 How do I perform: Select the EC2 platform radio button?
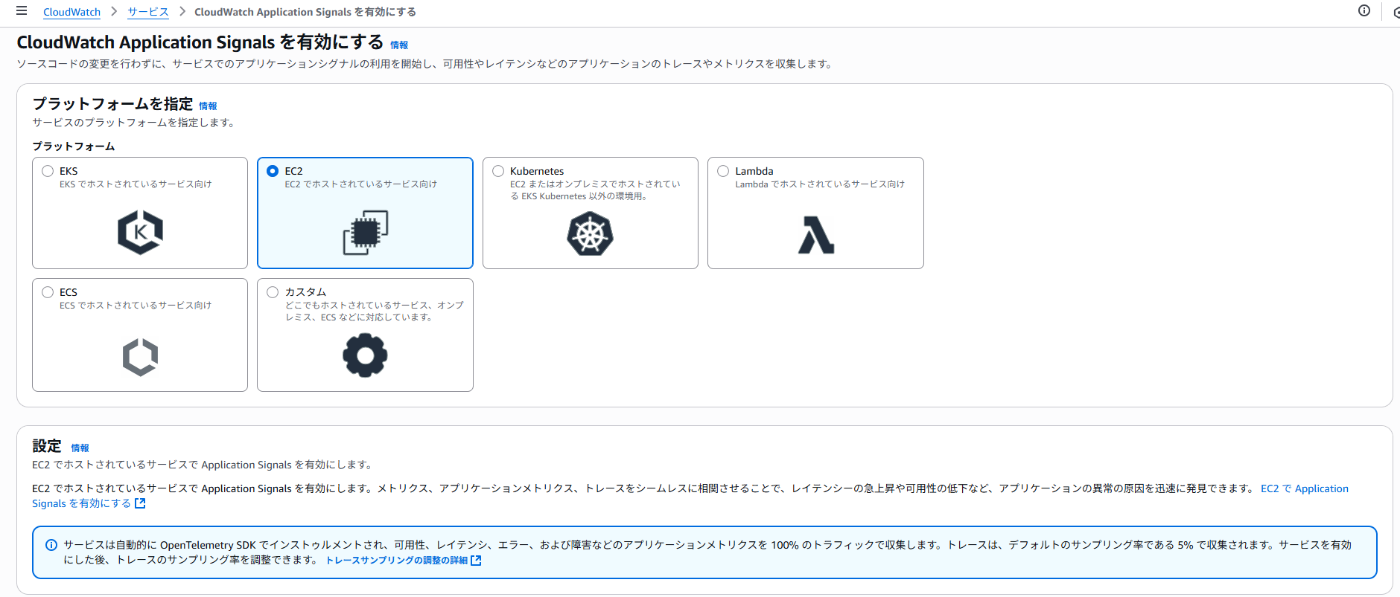click(x=272, y=171)
